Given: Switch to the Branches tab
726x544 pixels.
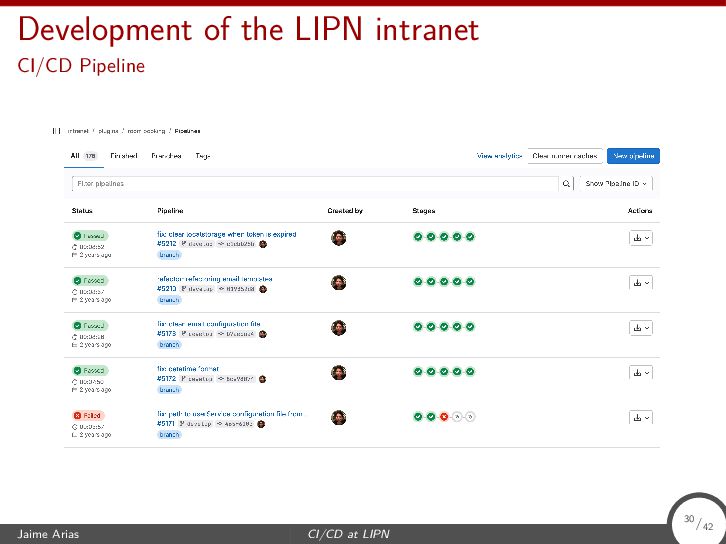Looking at the screenshot, I should click(x=166, y=156).
